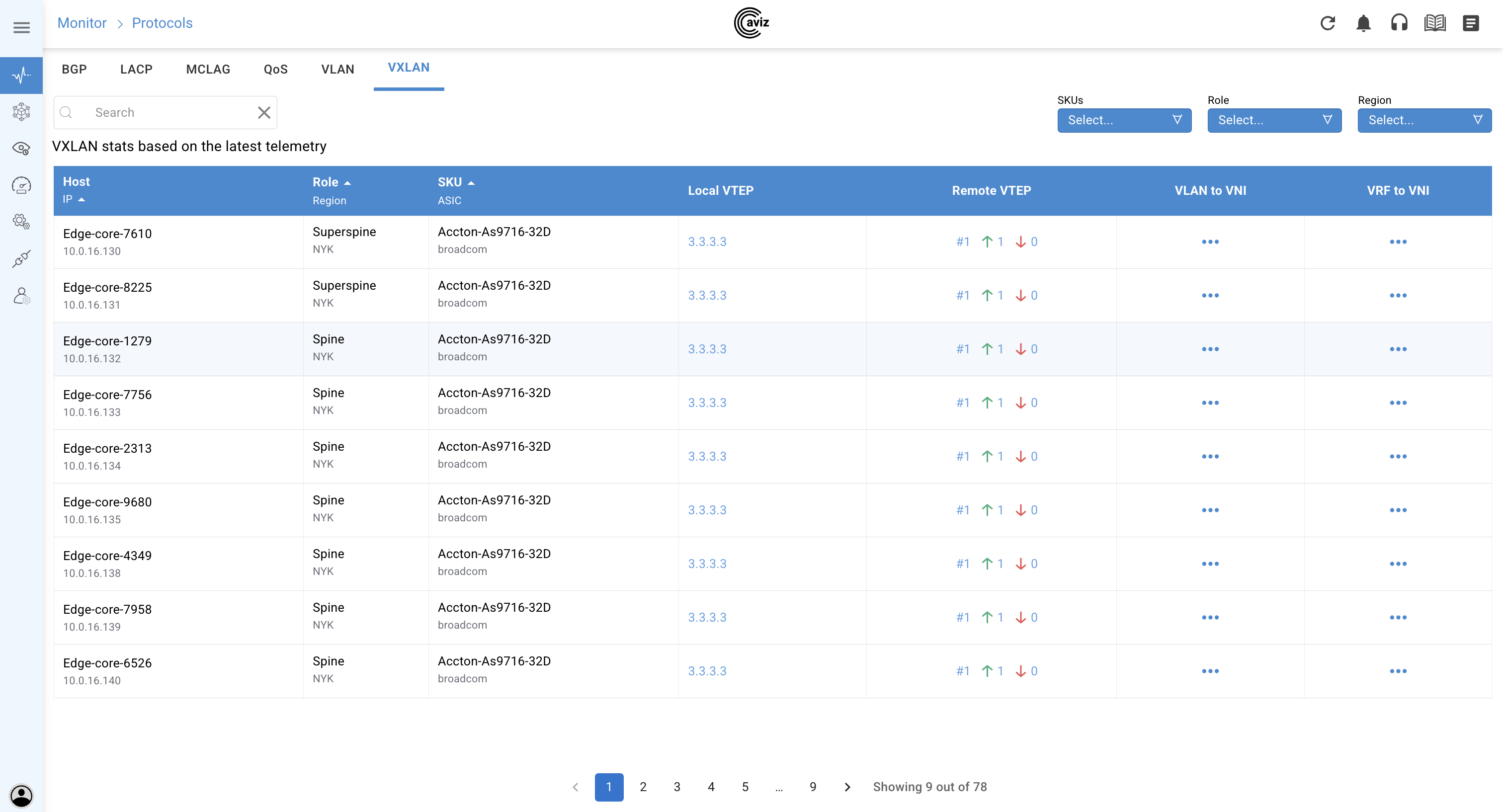Click the refresh icon in top bar

point(1328,23)
